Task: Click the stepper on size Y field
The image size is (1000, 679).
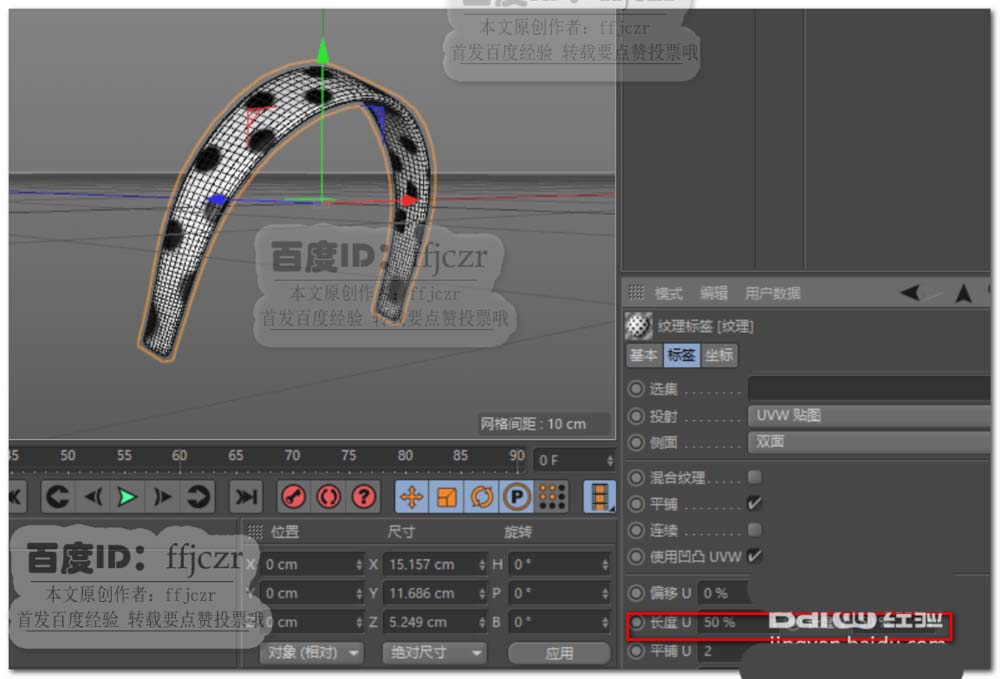Action: (x=482, y=594)
